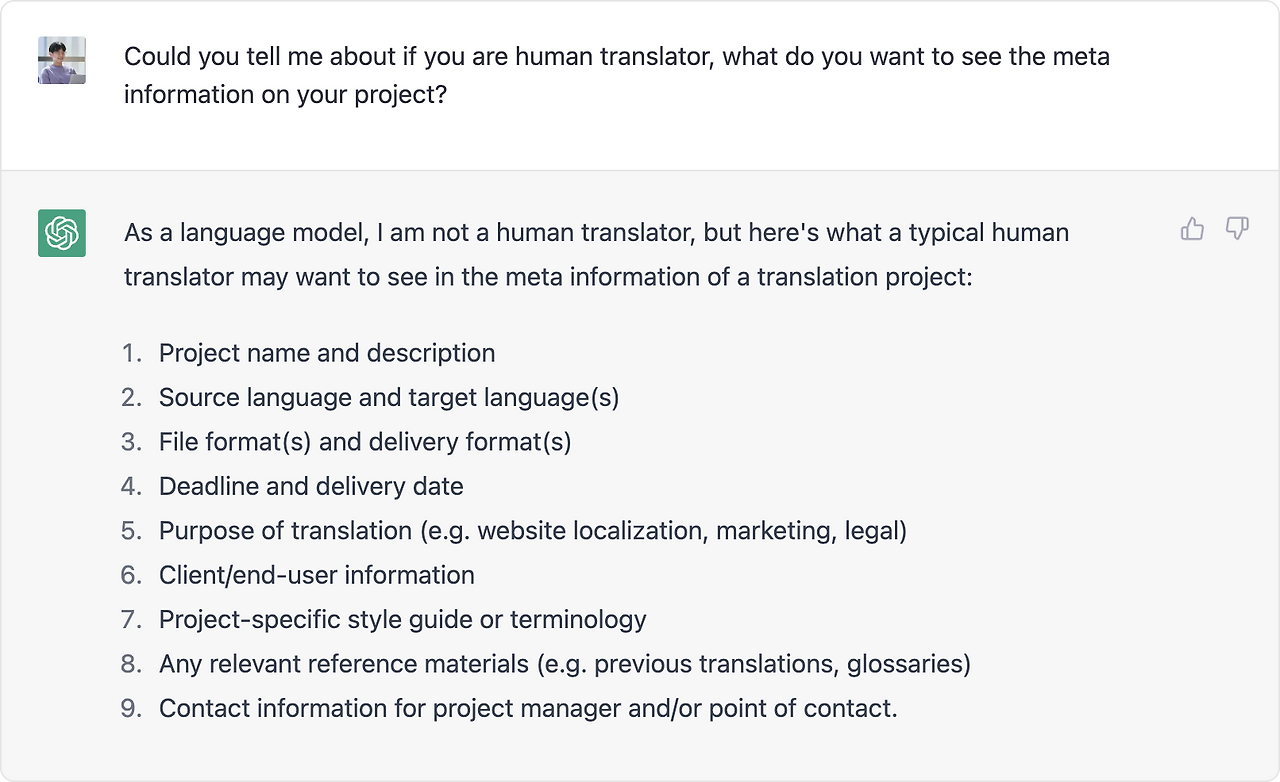Click "Project-specific style guide or terminology" item

tap(403, 619)
